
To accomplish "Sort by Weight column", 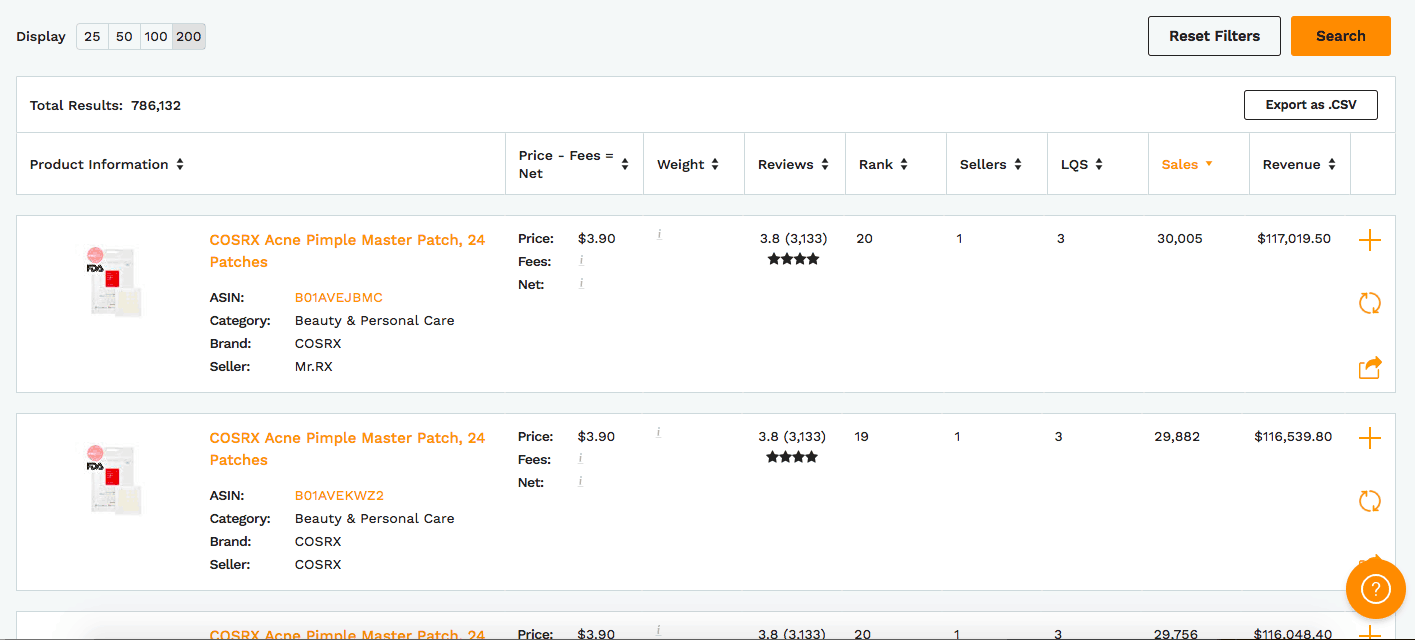I will click(688, 164).
